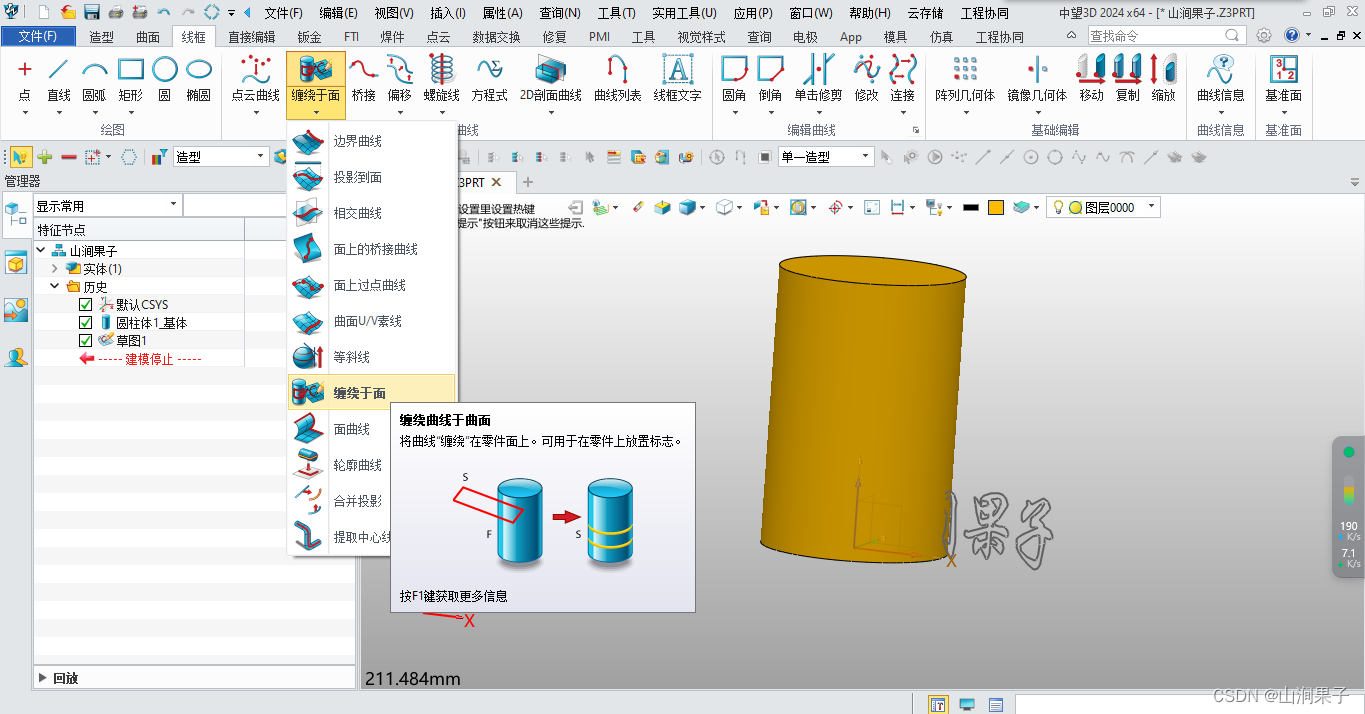1365x714 pixels.
Task: Open the 缠绕于面 ribbon button dropdown arrow
Action: point(316,112)
